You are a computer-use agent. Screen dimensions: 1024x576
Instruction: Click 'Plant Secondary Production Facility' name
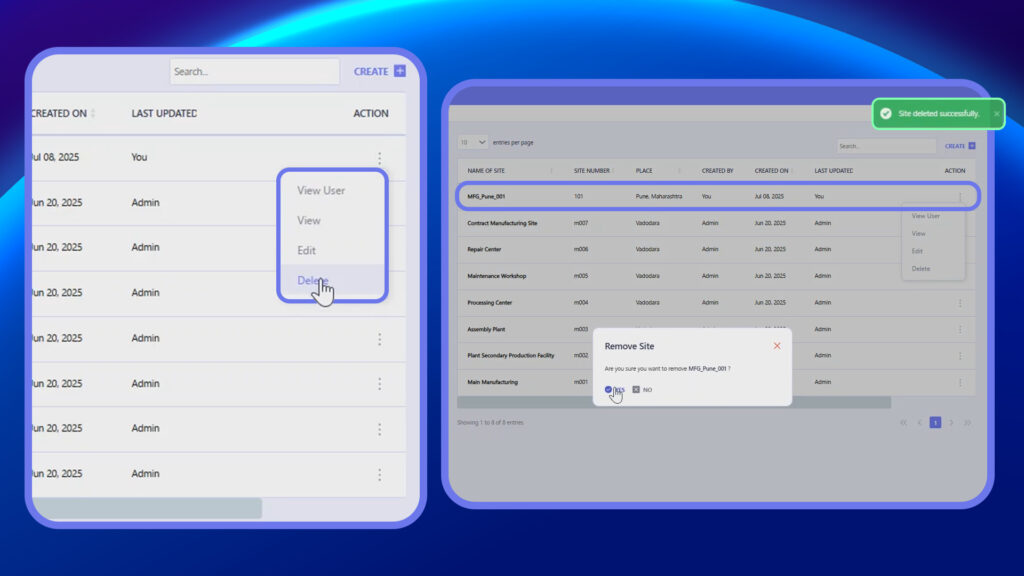pyautogui.click(x=511, y=356)
